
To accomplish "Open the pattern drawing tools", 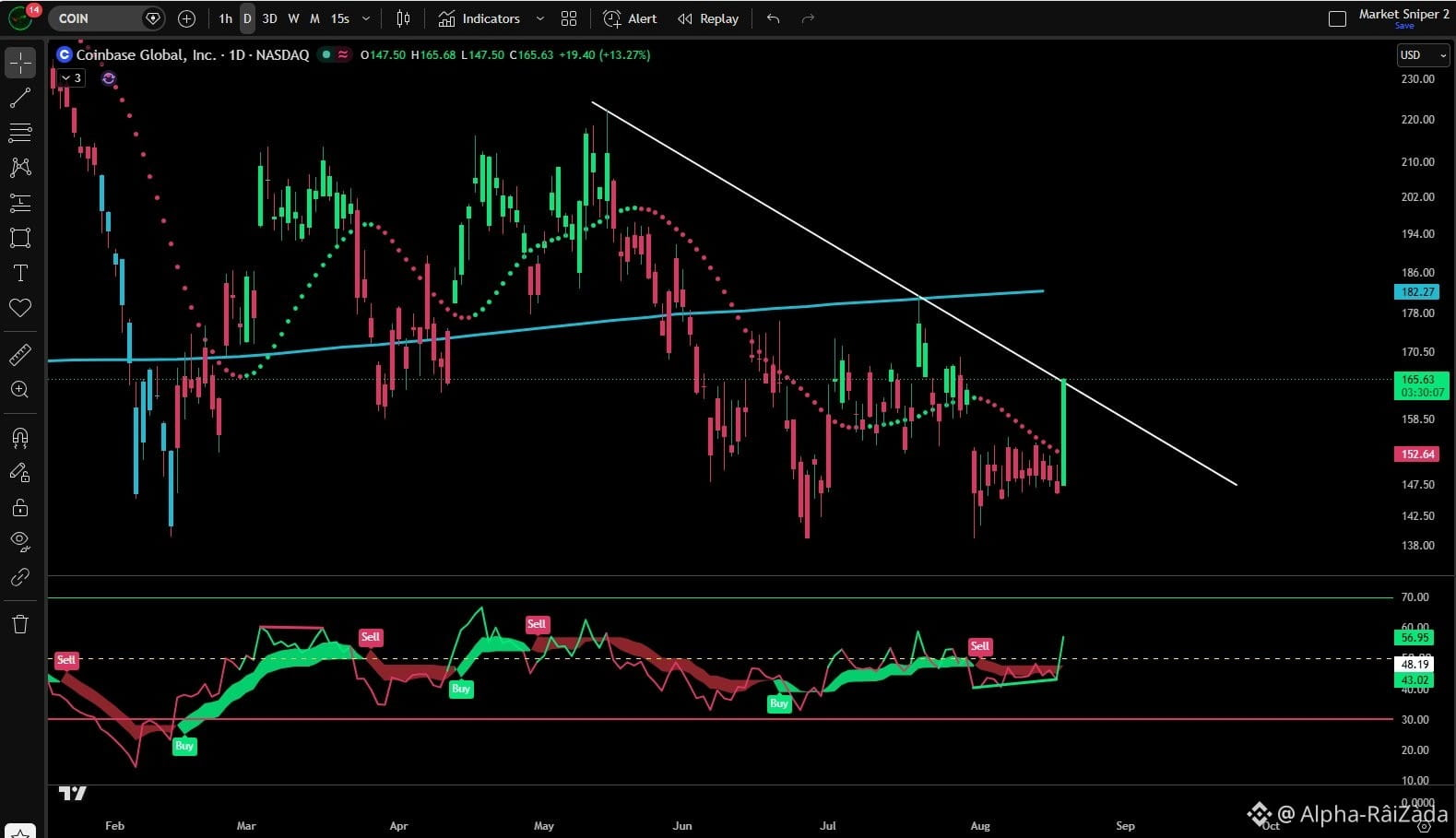I will click(20, 168).
